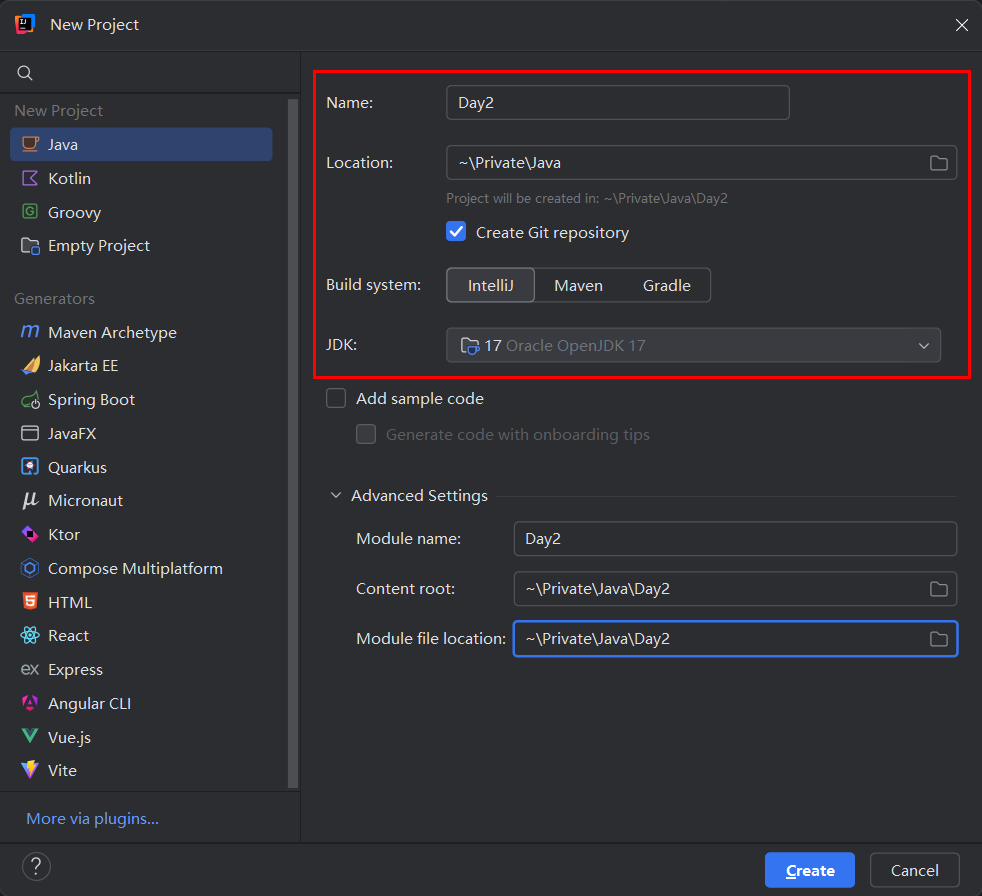
Task: Select Maven build system
Action: click(578, 286)
